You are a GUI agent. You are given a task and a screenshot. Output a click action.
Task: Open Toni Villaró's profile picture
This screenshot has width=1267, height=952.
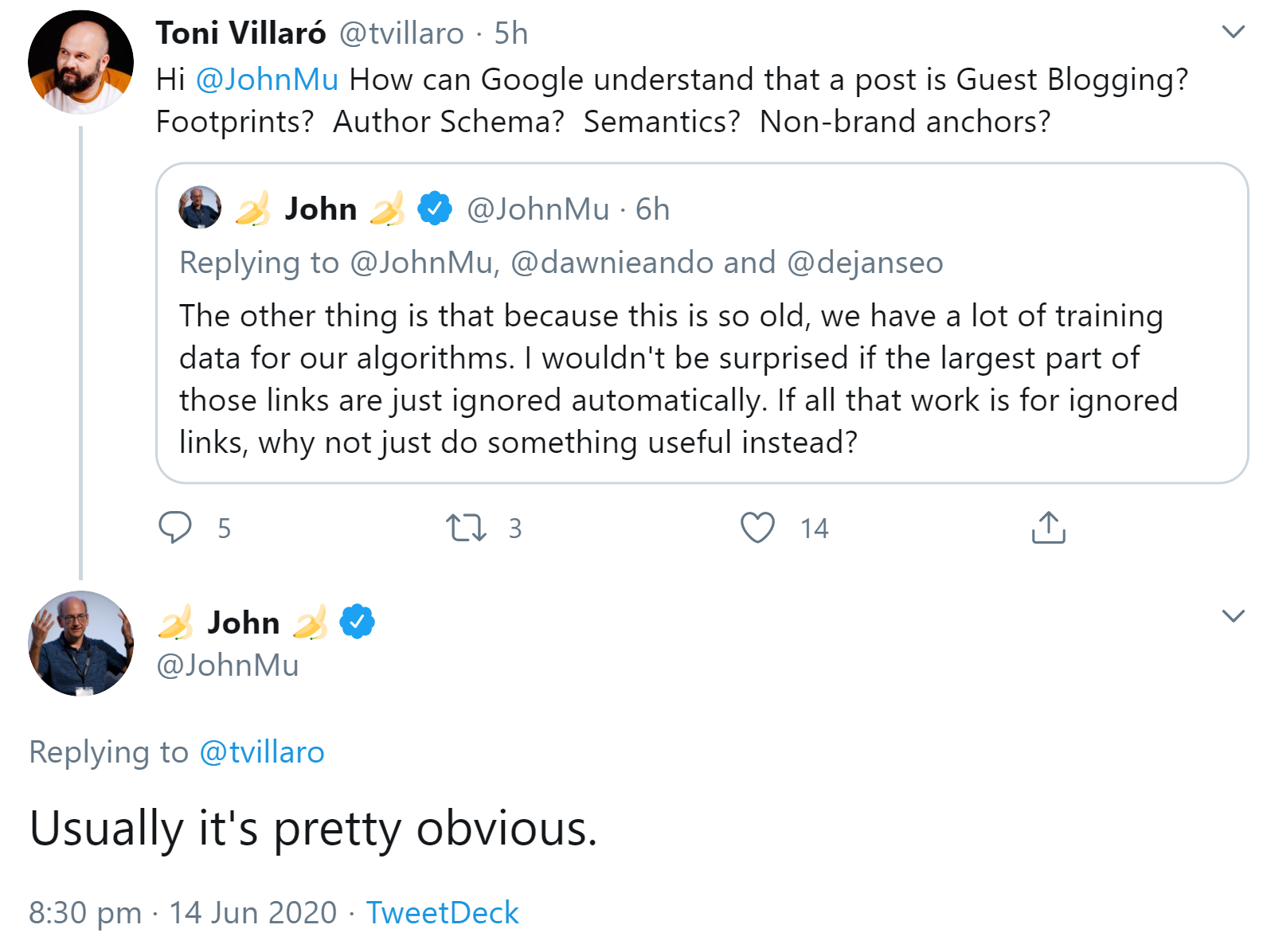(x=80, y=62)
